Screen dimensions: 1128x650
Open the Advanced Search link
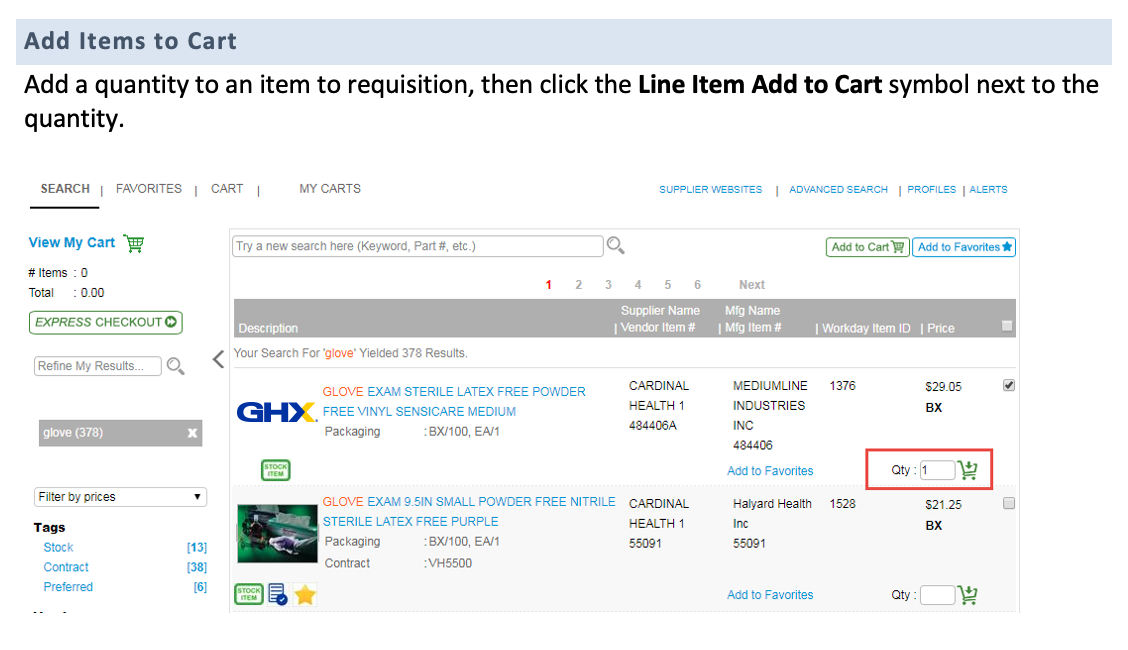[838, 190]
